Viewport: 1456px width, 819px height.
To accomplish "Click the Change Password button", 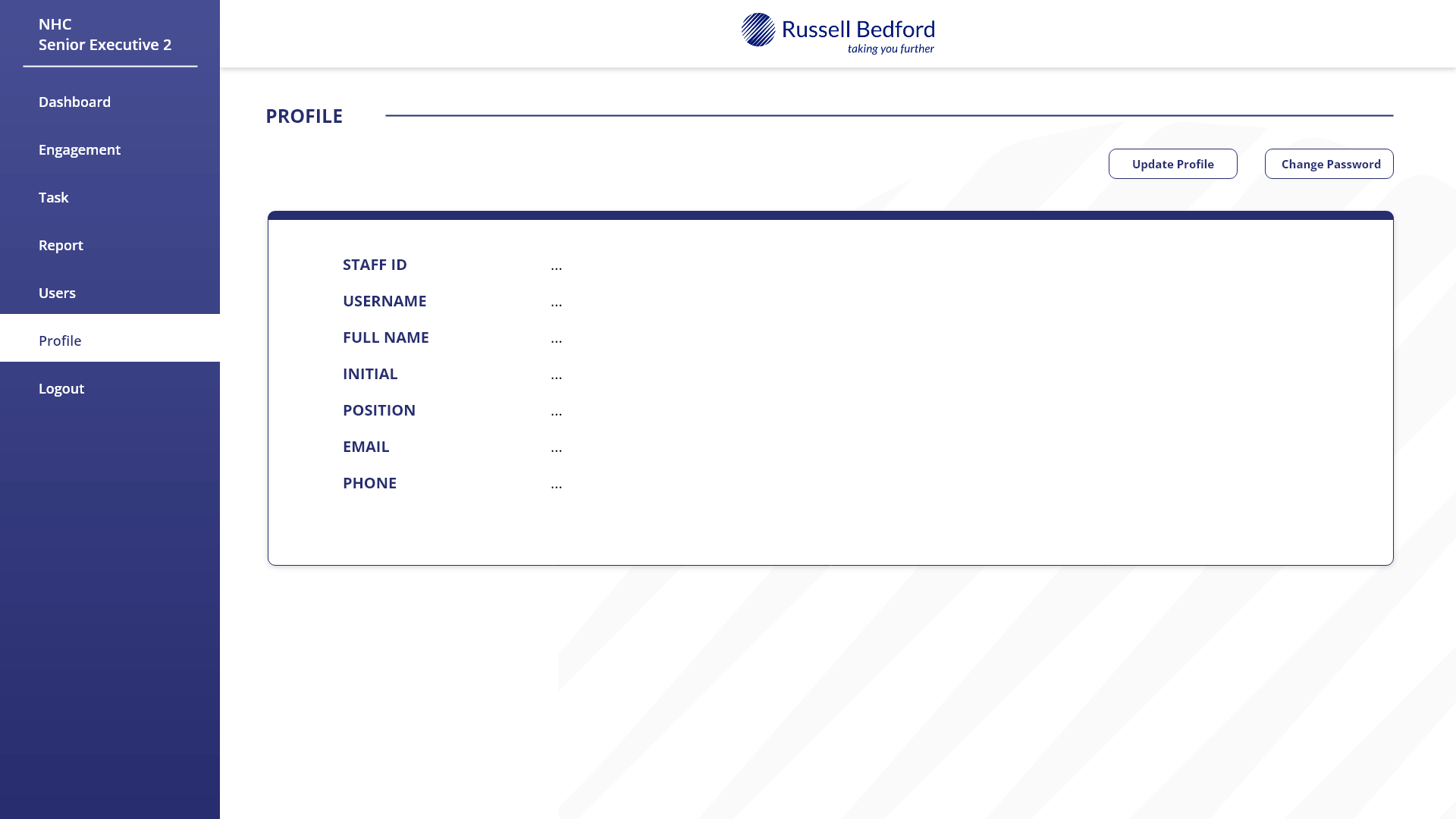I will [1329, 164].
